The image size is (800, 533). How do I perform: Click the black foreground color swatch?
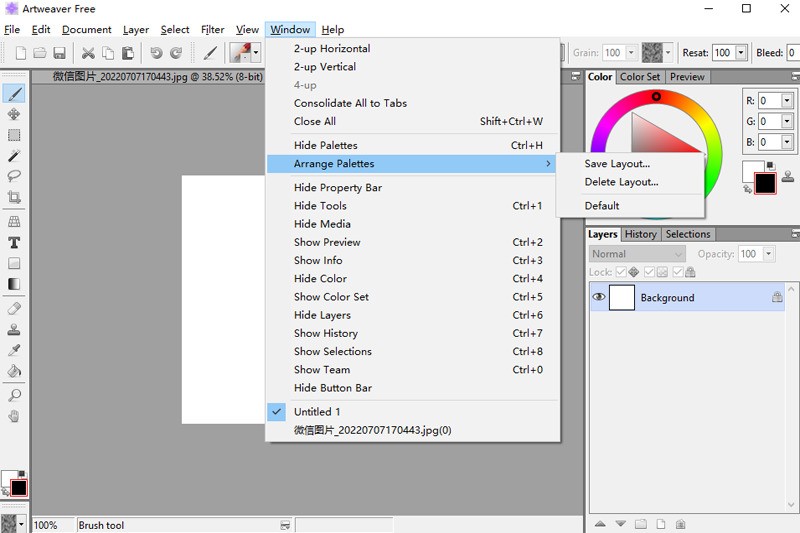click(764, 183)
